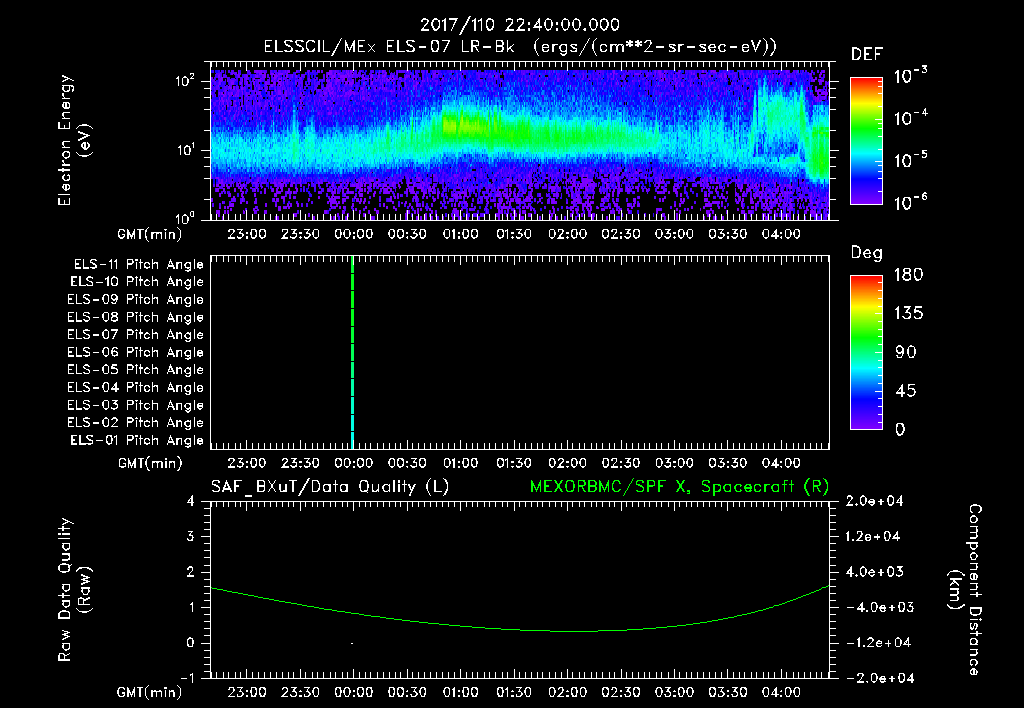
Task: Click the ELS-04 Pitch Angle label
Action: pyautogui.click(x=136, y=387)
